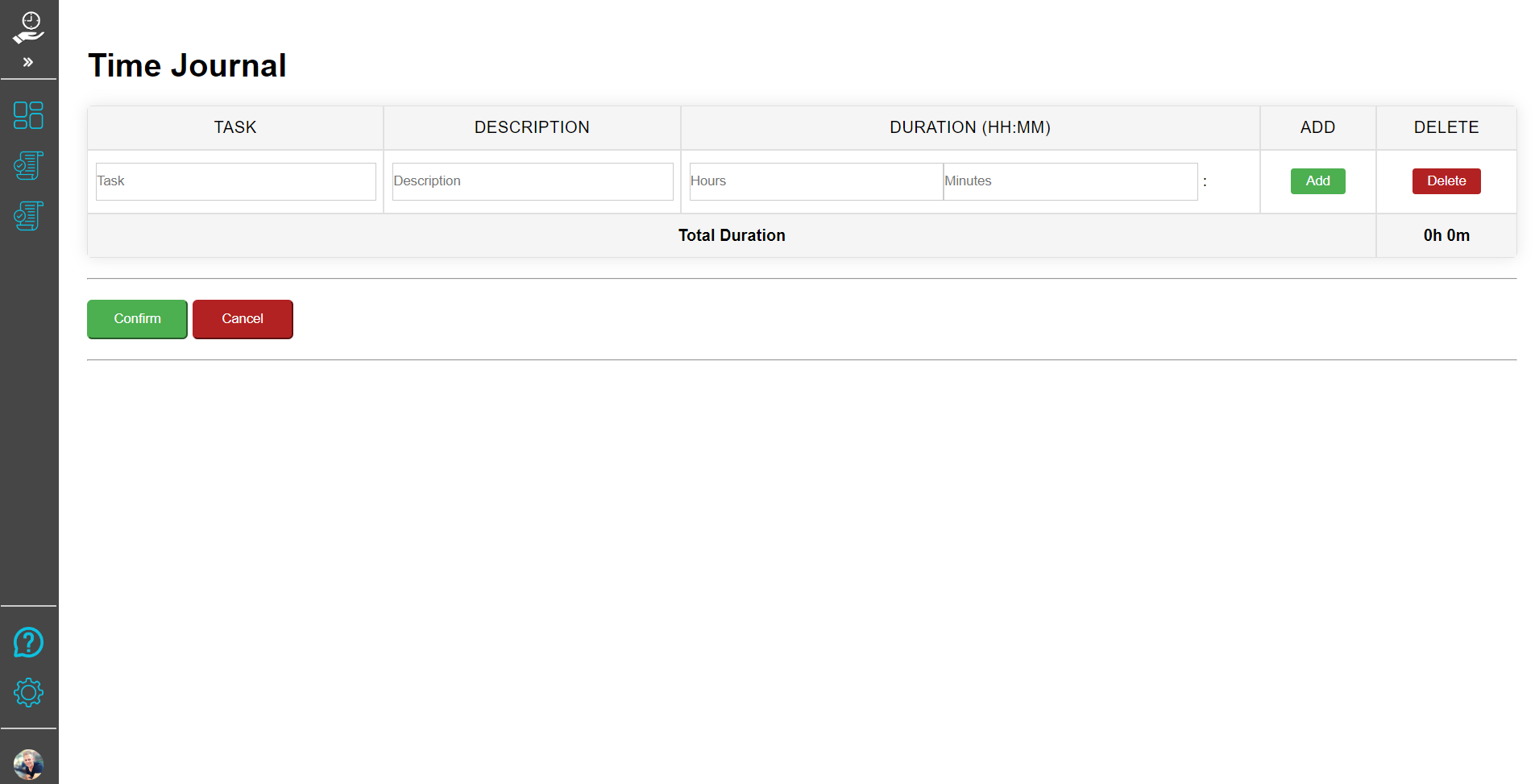
Task: Open the lower scroll-checklist sidebar icon
Action: click(28, 216)
